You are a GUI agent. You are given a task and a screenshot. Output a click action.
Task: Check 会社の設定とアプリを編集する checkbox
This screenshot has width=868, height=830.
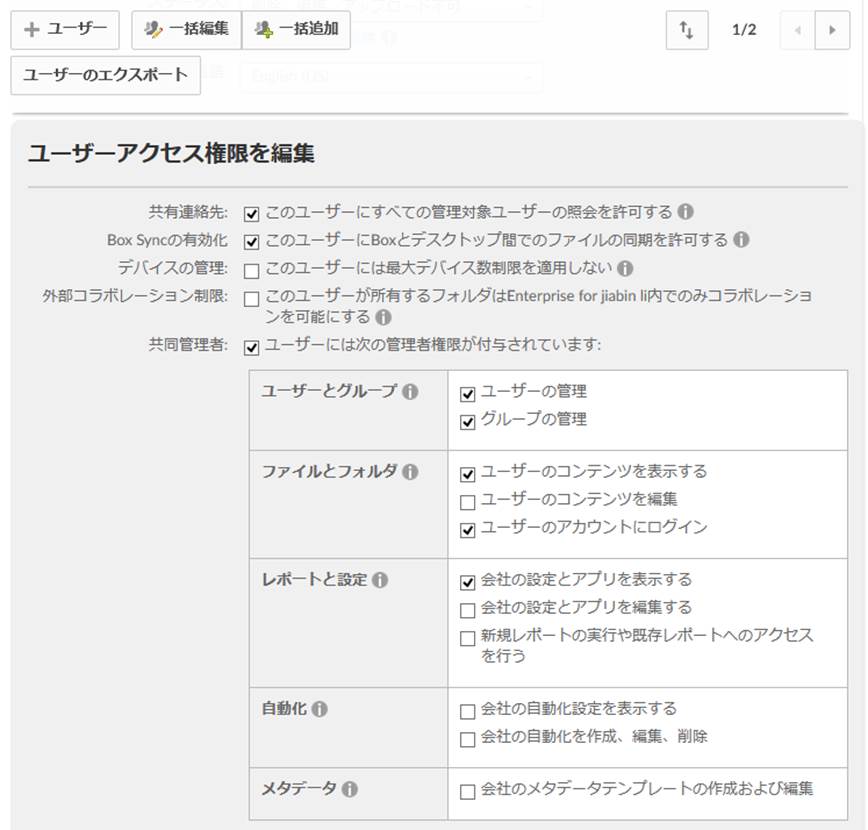point(468,610)
